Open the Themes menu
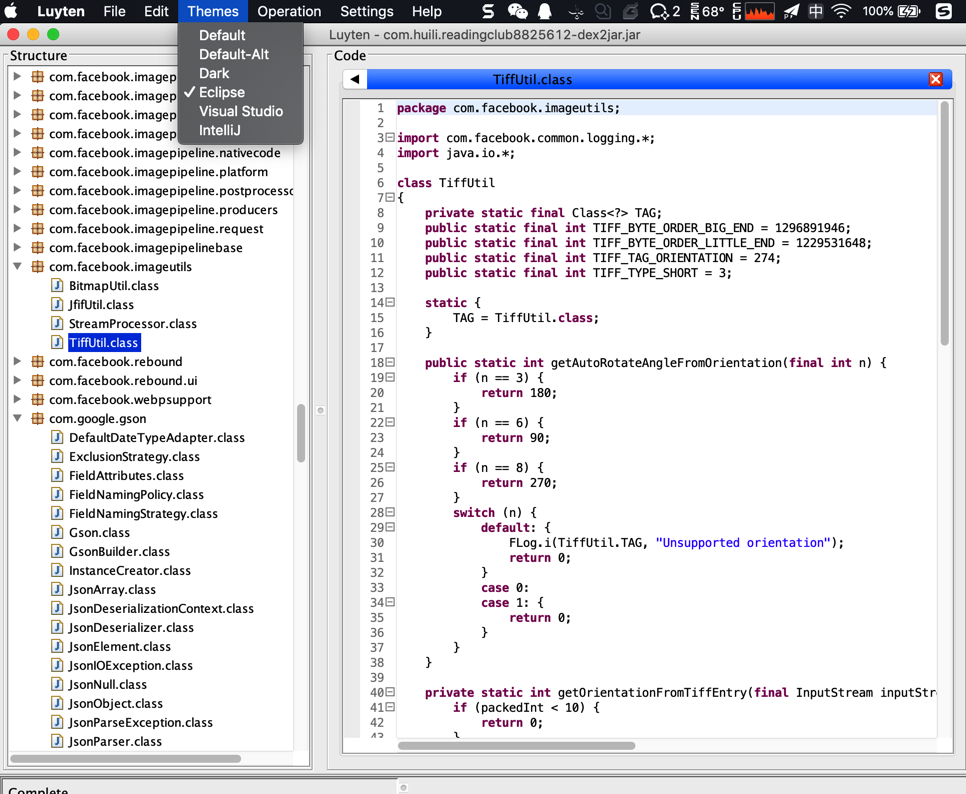 (213, 11)
